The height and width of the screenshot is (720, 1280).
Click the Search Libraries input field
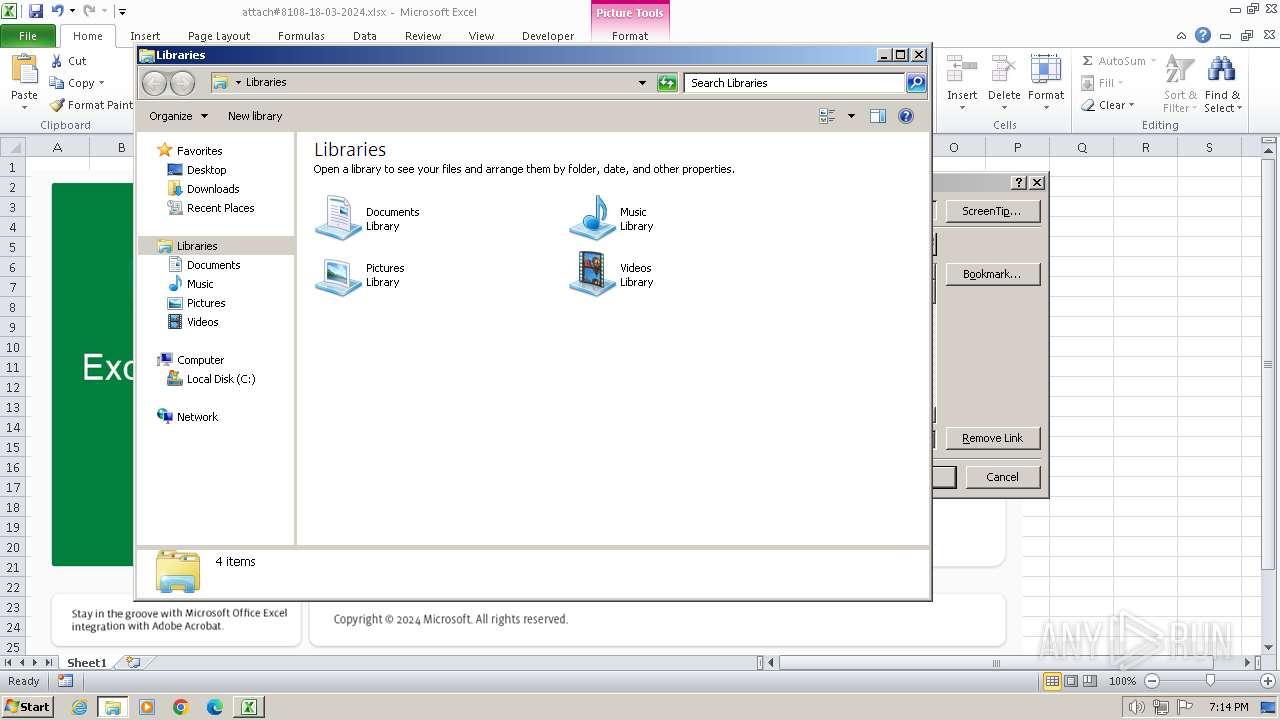(795, 83)
